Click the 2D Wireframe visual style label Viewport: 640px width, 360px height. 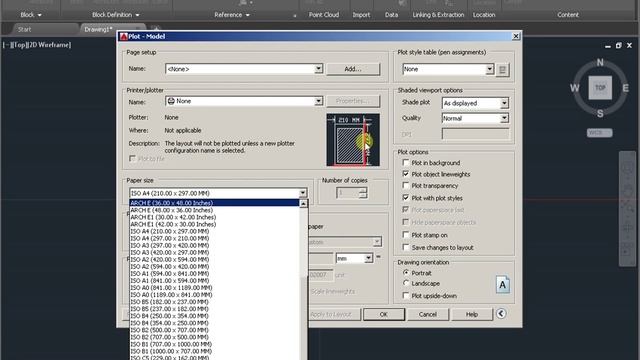48,45
